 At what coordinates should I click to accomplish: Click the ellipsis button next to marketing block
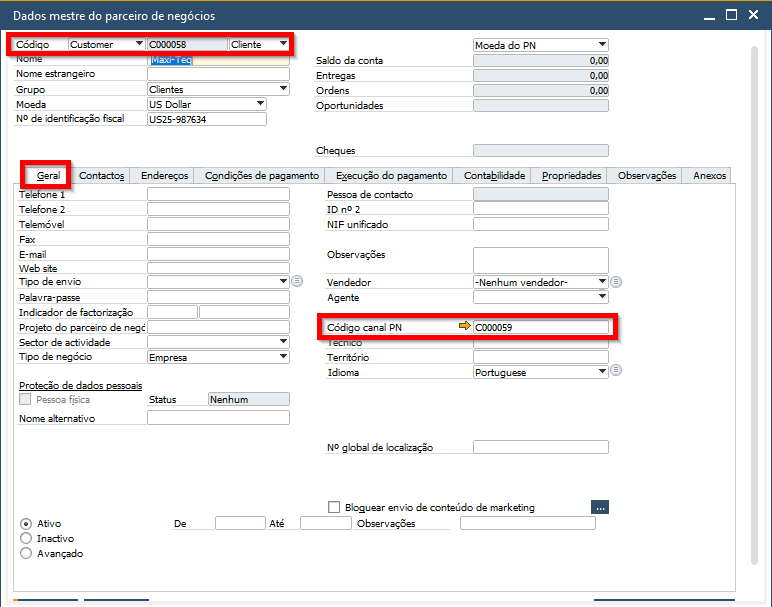coord(600,507)
